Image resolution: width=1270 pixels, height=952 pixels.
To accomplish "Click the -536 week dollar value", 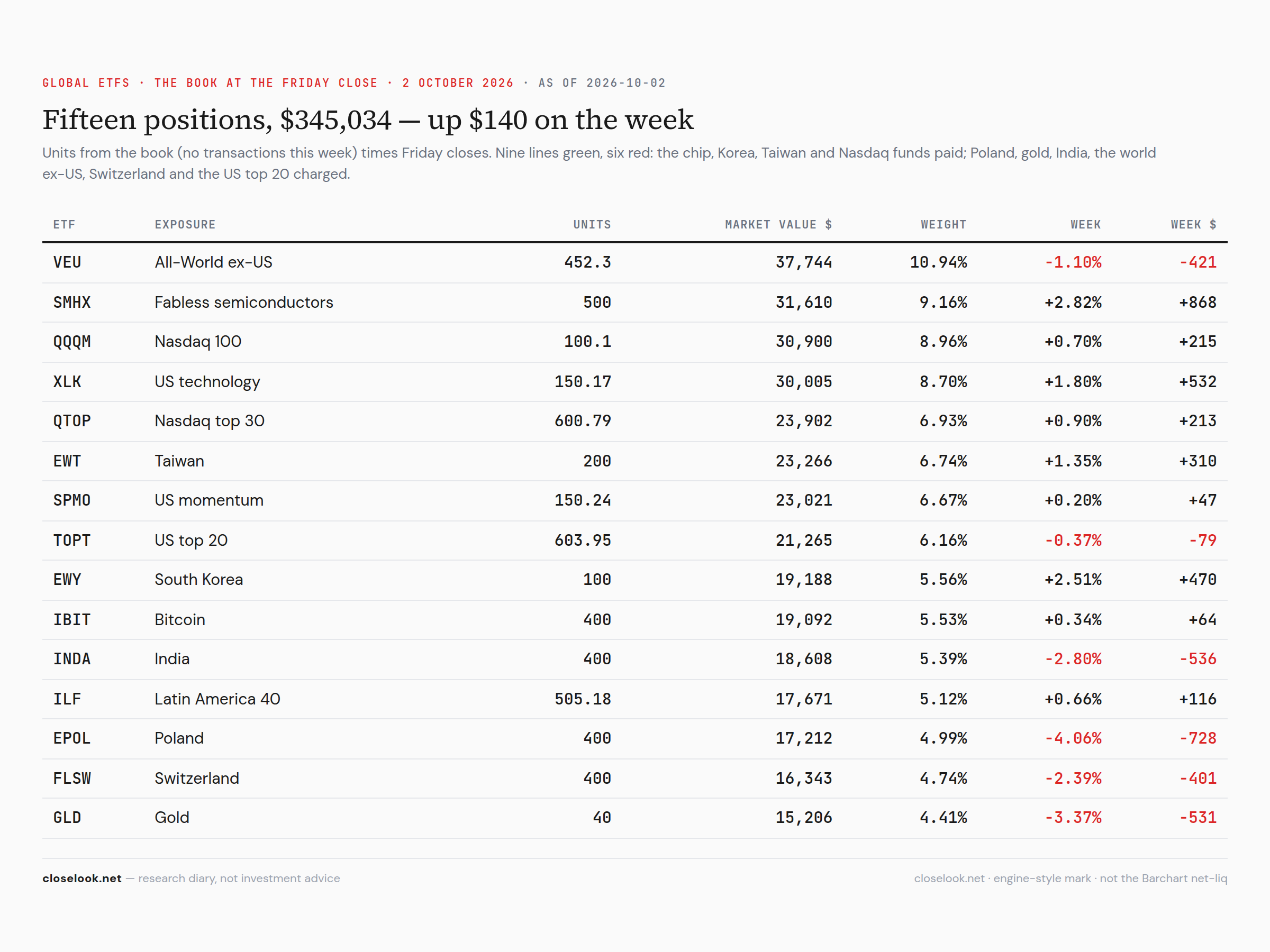I will point(1198,659).
